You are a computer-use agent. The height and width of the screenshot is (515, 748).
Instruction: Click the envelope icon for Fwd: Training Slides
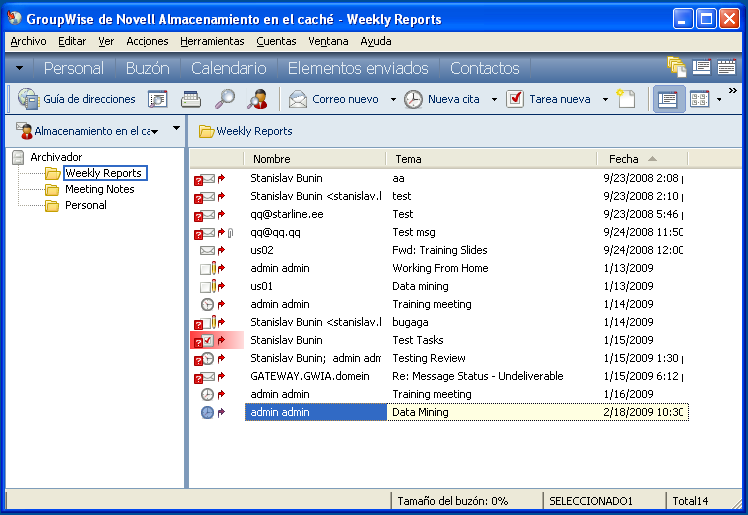click(x=207, y=251)
